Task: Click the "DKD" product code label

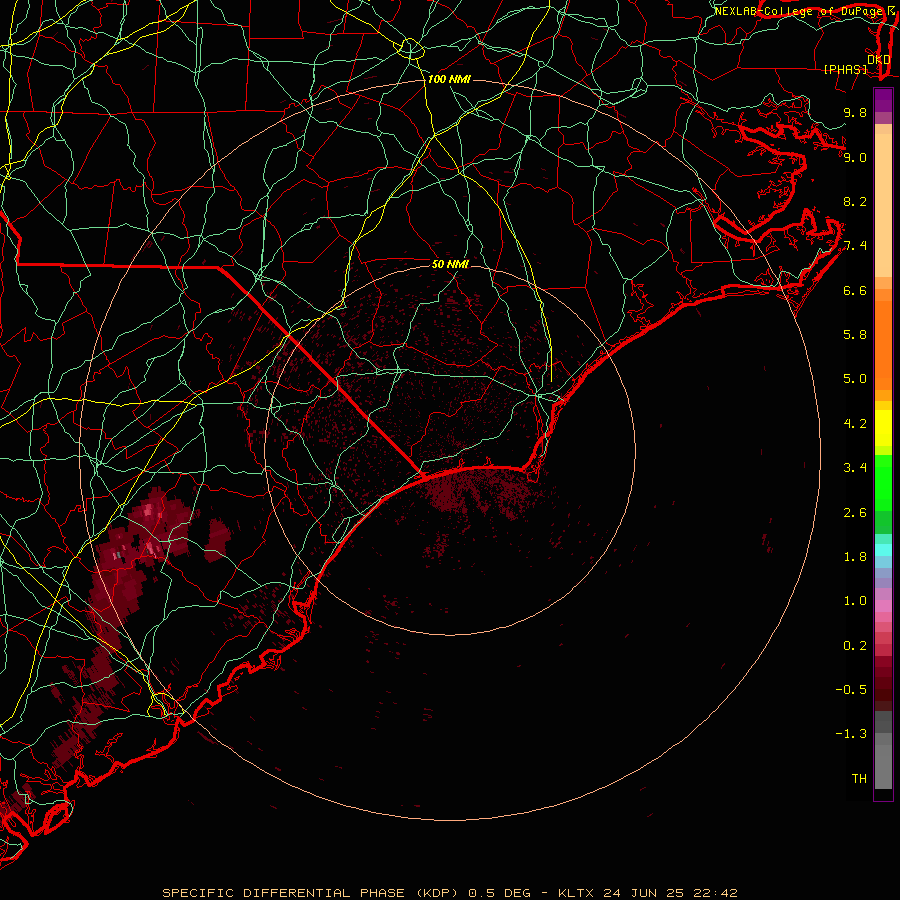Action: click(879, 59)
